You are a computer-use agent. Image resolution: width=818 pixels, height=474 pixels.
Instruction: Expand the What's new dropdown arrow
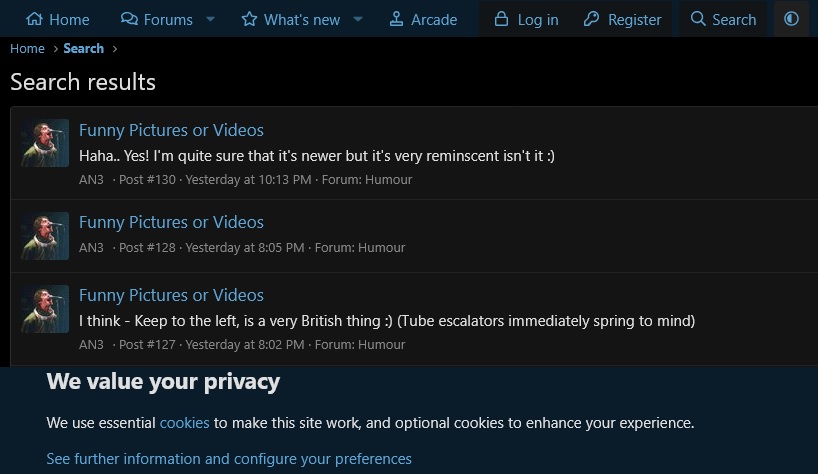pos(358,19)
